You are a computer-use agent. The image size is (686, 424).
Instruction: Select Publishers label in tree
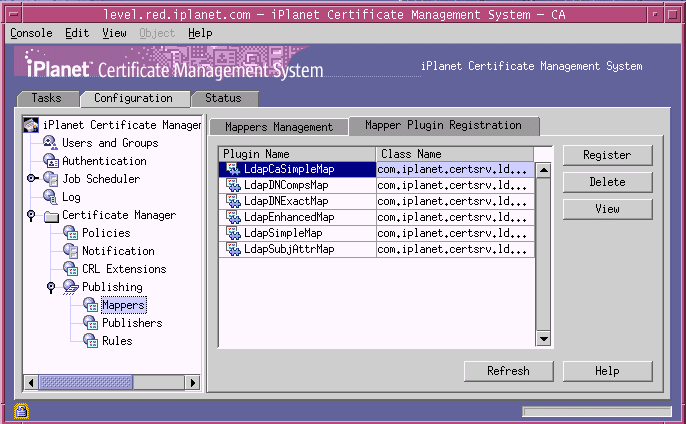click(x=132, y=323)
